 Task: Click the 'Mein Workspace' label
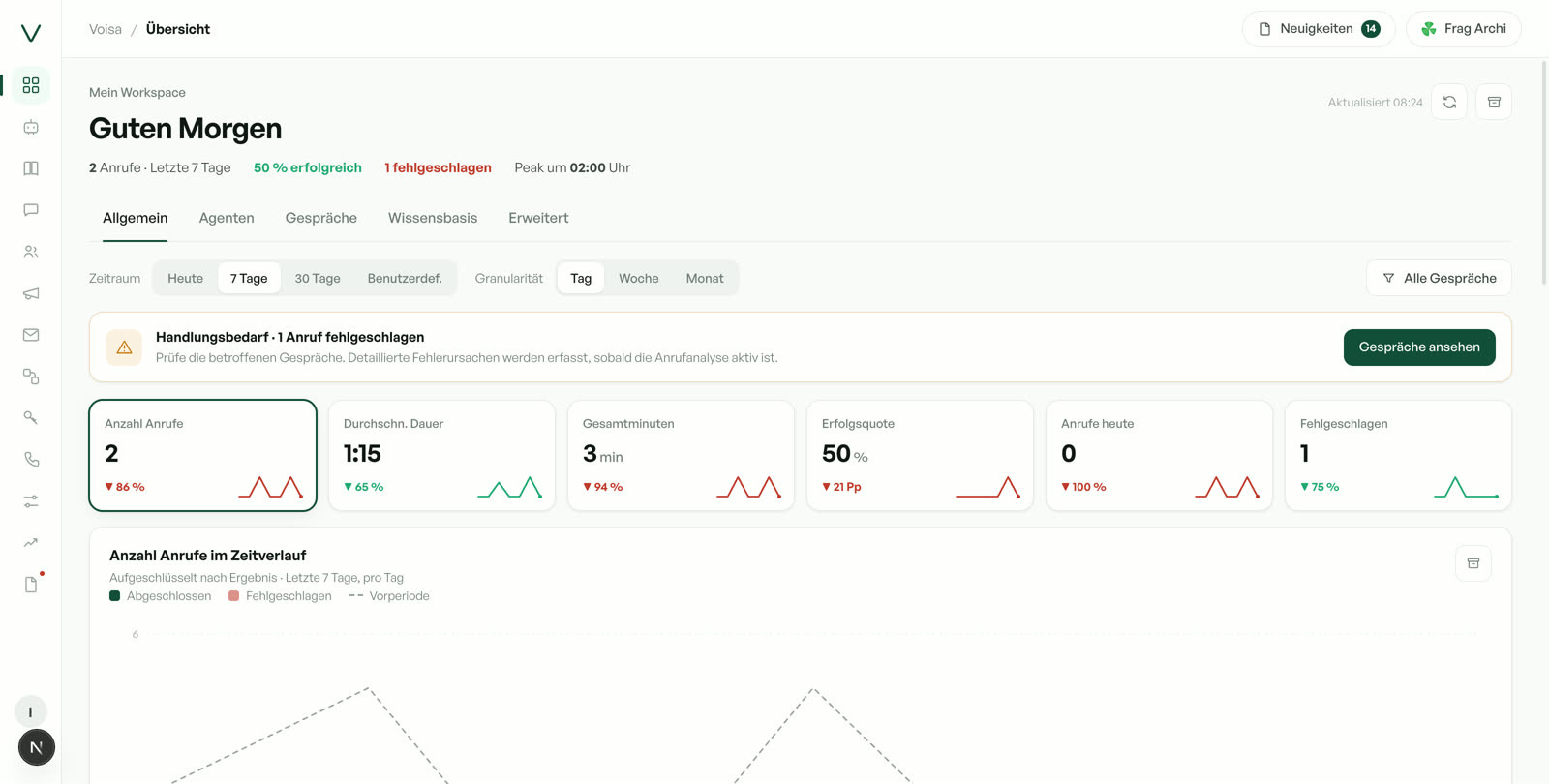tap(137, 93)
